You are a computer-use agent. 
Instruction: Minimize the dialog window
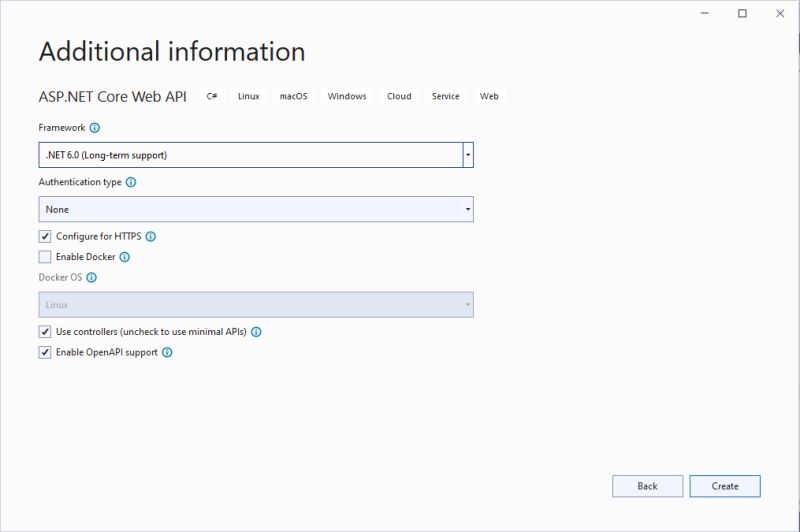click(705, 13)
